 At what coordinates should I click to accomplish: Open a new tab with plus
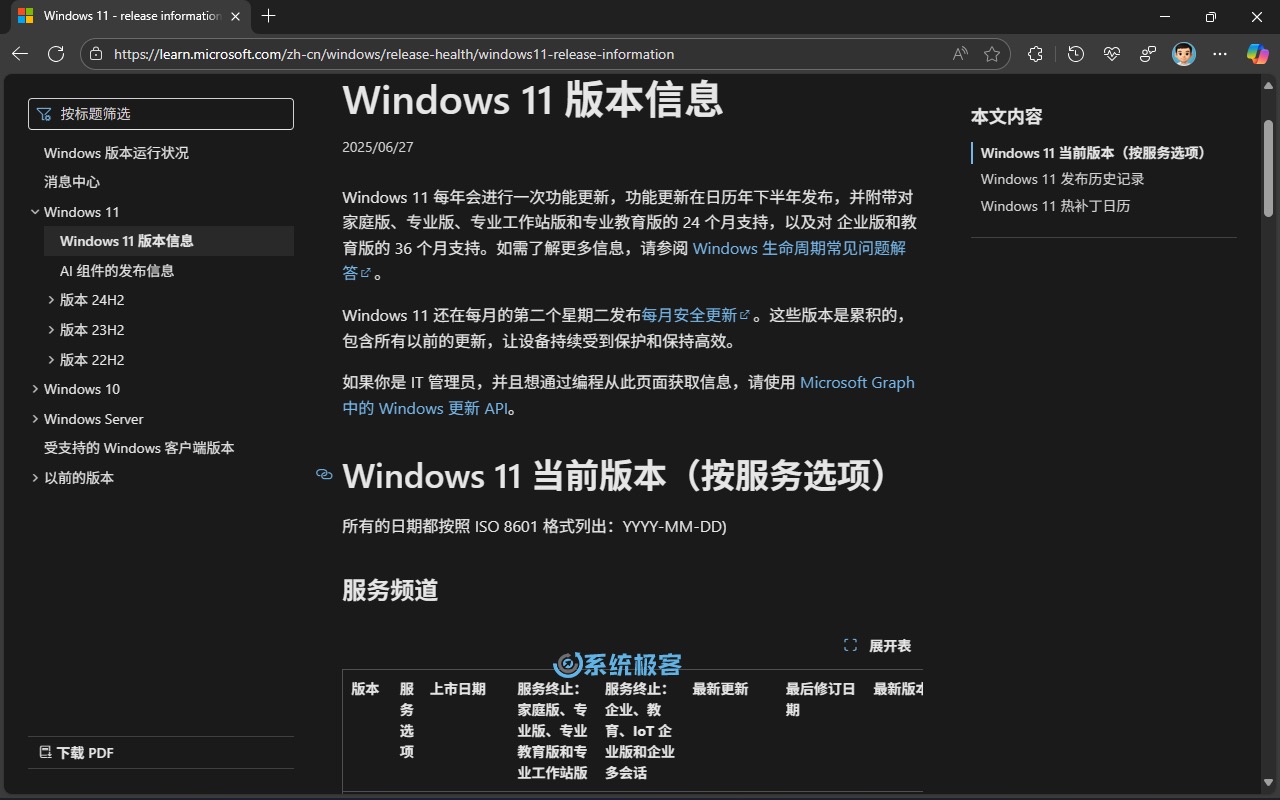click(268, 16)
